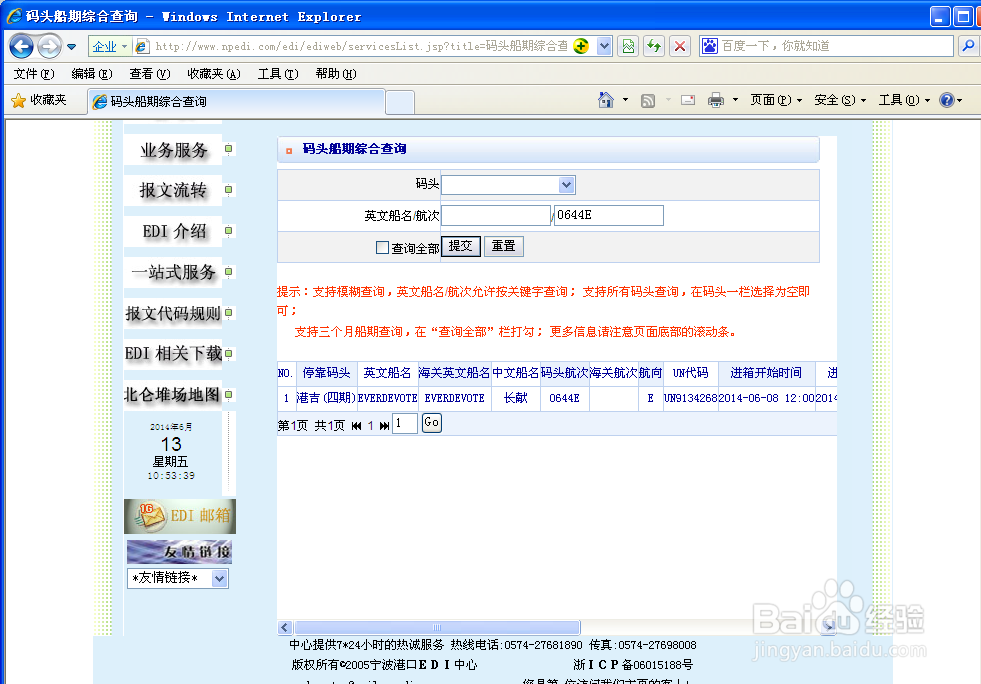Expand the *友情链接* dropdown list
Screen dimensions: 981x684
(x=219, y=578)
